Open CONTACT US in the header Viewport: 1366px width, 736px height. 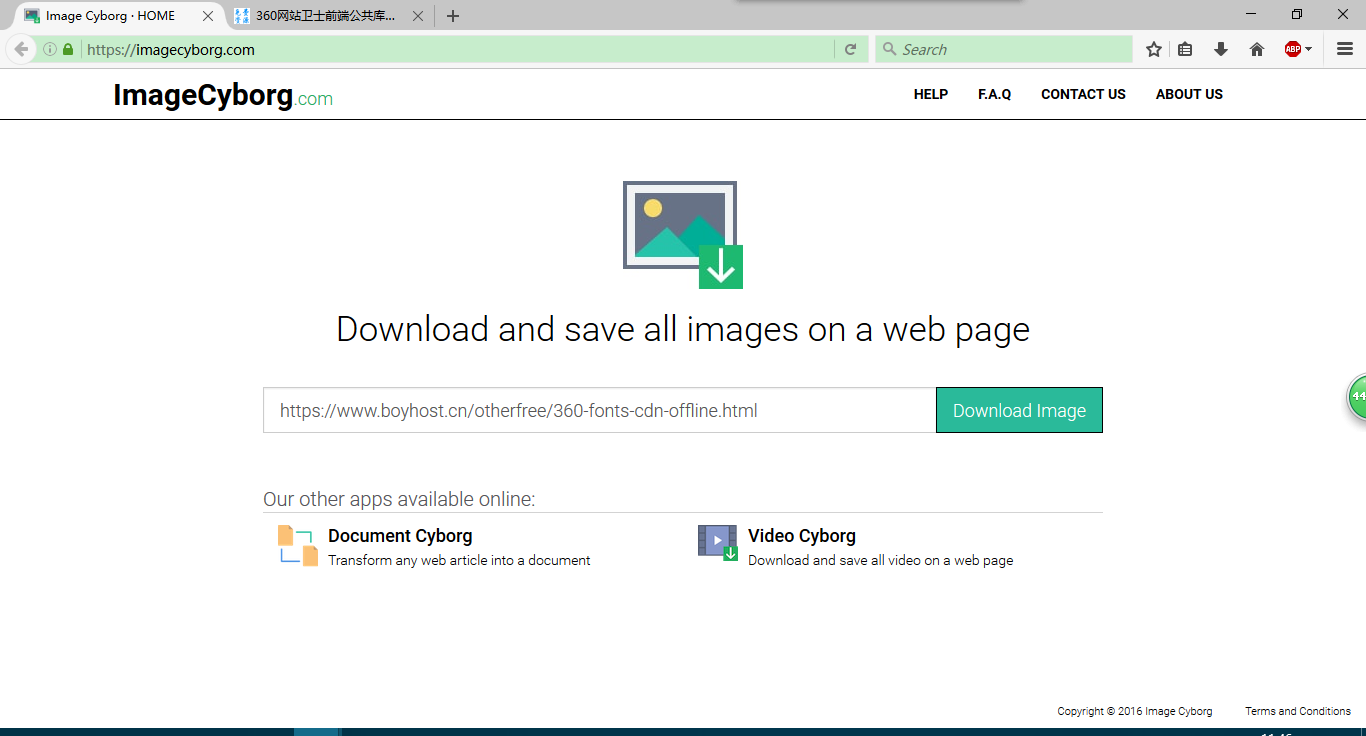1083,94
